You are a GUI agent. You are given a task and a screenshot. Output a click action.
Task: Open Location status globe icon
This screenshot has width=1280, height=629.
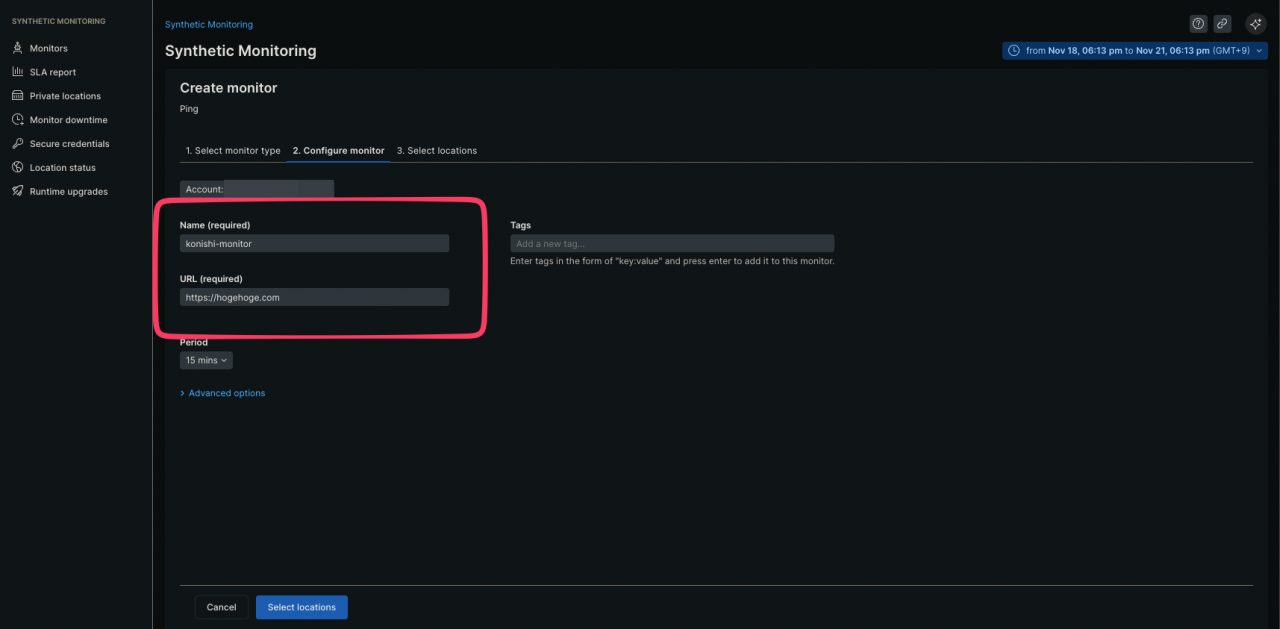pyautogui.click(x=18, y=168)
